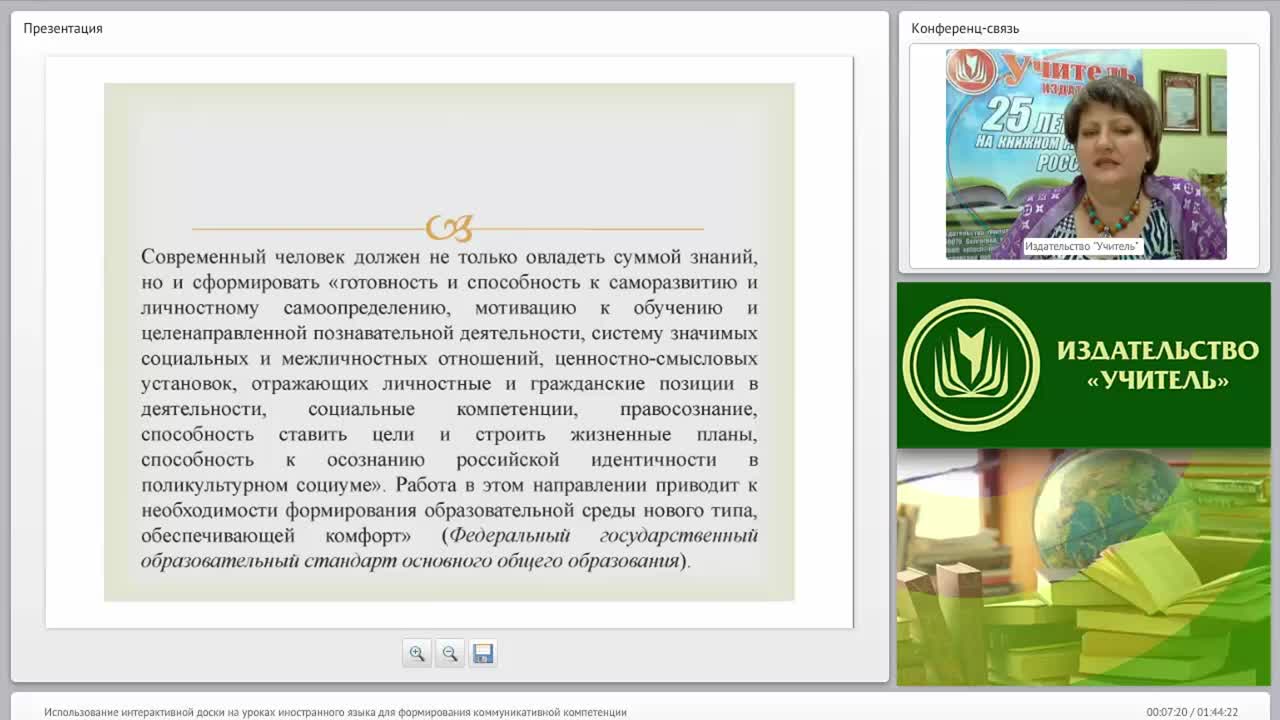Image resolution: width=1280 pixels, height=720 pixels.
Task: Zoom in on the presentation slide
Action: [x=416, y=653]
